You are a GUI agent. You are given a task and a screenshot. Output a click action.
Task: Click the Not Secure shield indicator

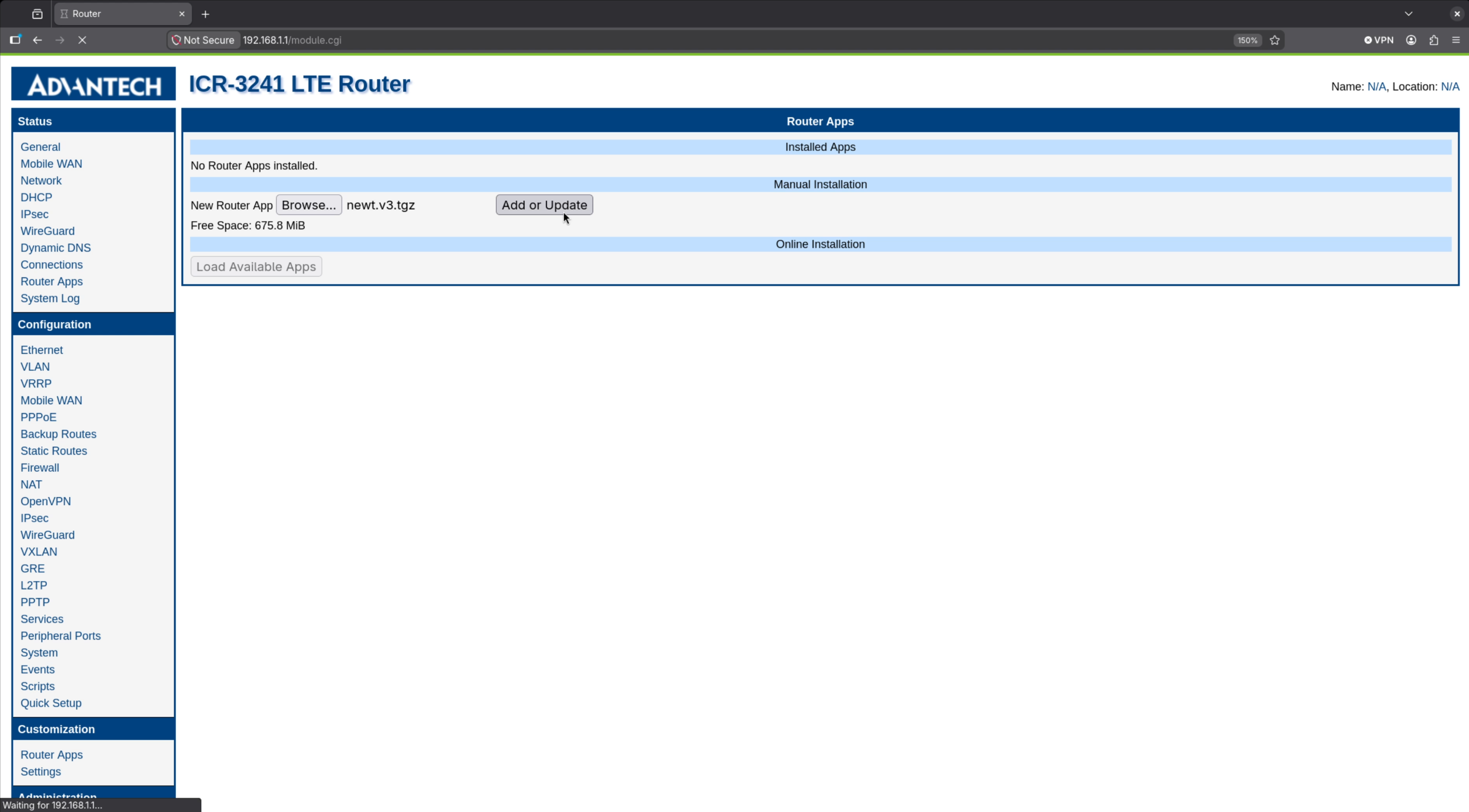pyautogui.click(x=203, y=40)
